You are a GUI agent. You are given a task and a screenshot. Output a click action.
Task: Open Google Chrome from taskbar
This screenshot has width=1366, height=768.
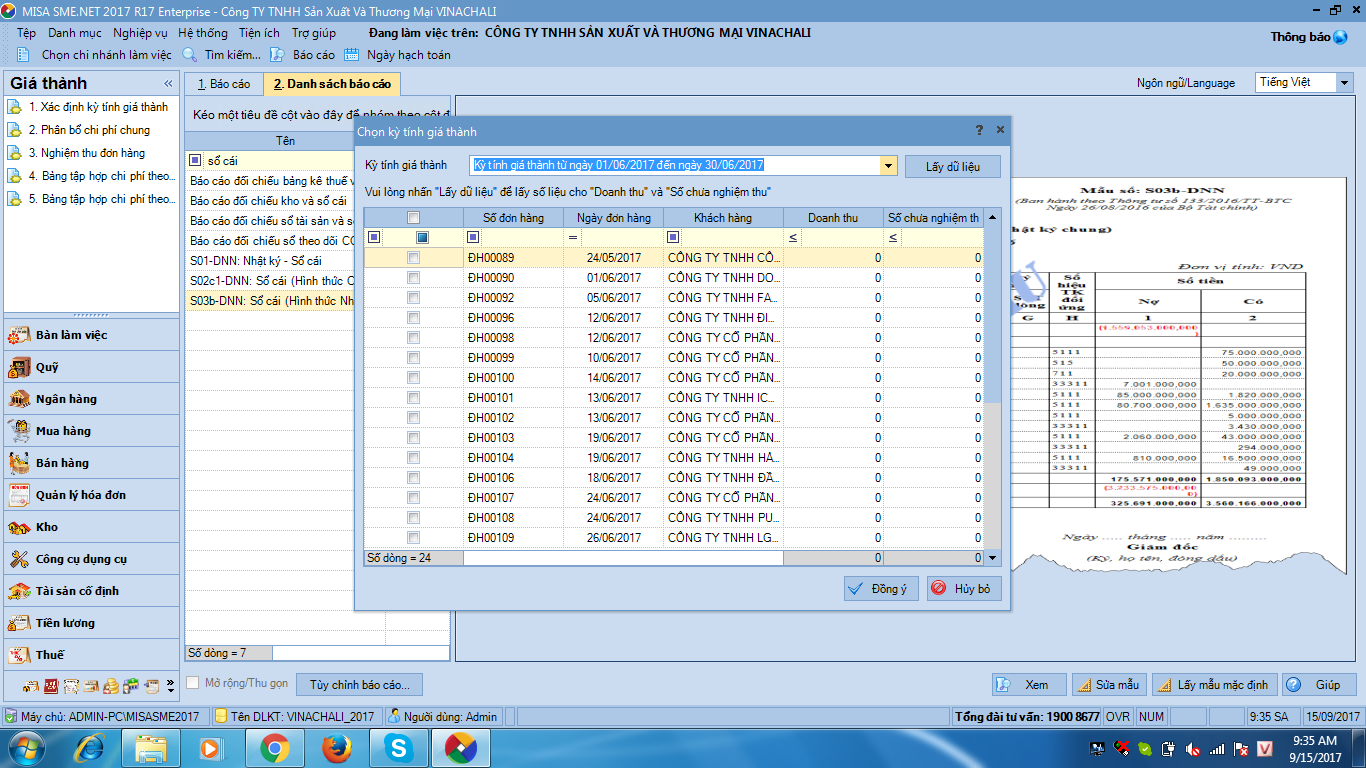tap(275, 748)
